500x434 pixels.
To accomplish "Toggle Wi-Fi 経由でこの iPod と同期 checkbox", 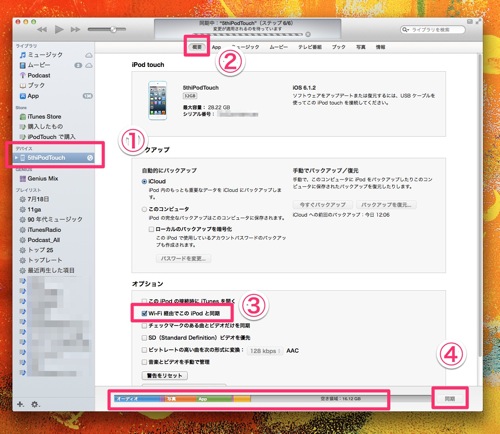I will pyautogui.click(x=144, y=314).
